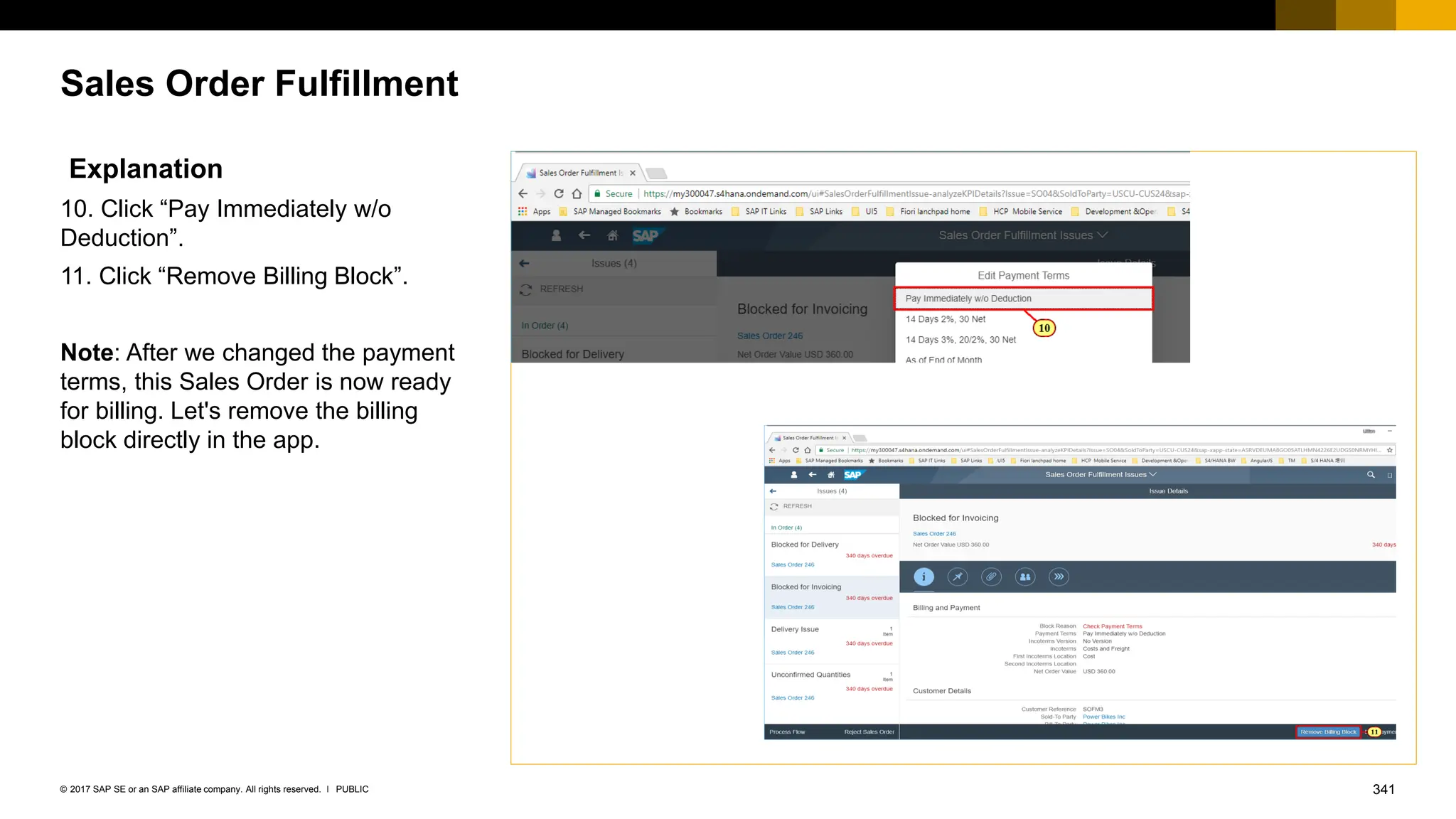This screenshot has height=819, width=1456.
Task: Click the process flow triple-chevron icon tab
Action: pos(1059,577)
